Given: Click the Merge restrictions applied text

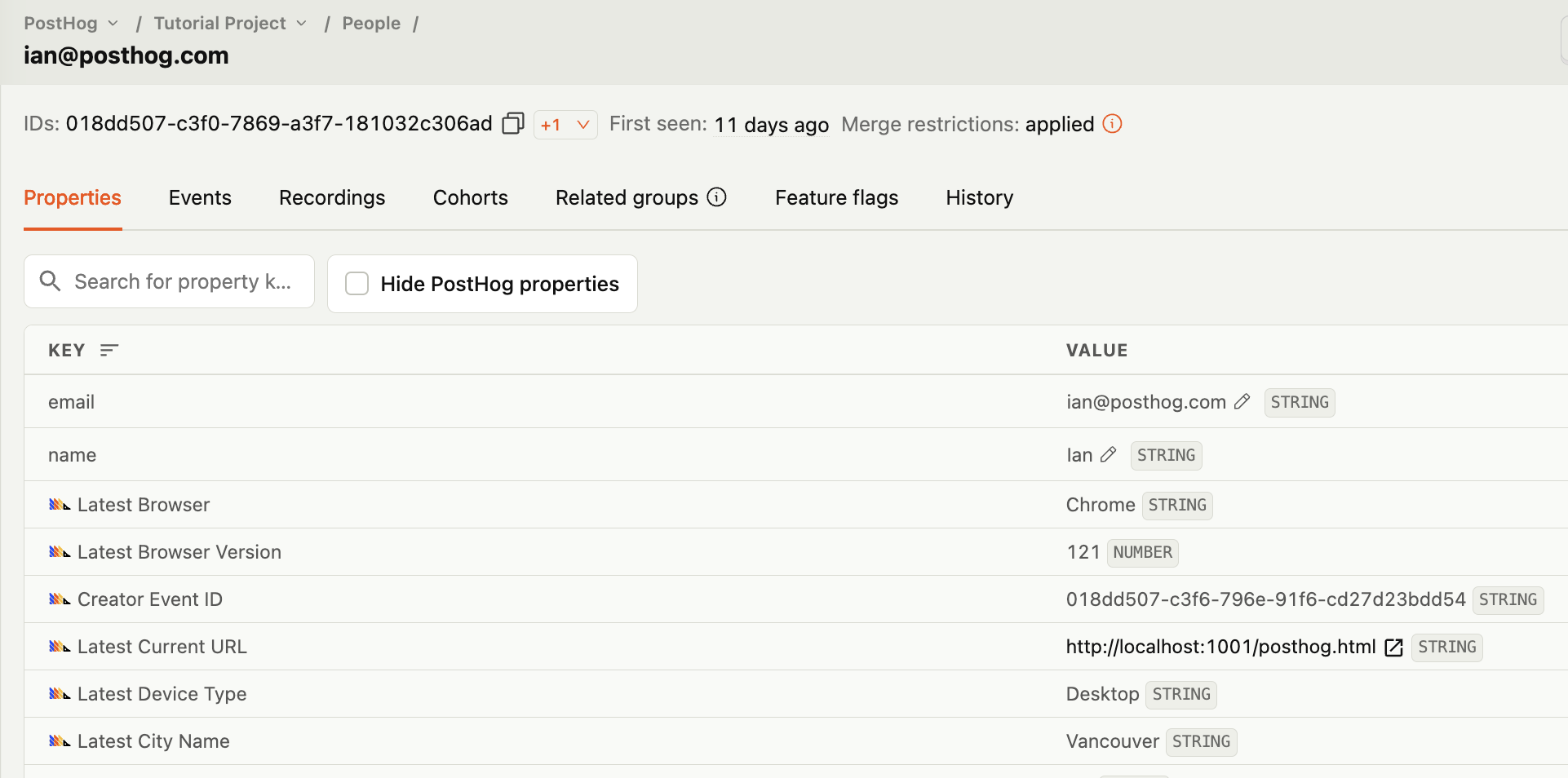Looking at the screenshot, I should pyautogui.click(x=968, y=124).
